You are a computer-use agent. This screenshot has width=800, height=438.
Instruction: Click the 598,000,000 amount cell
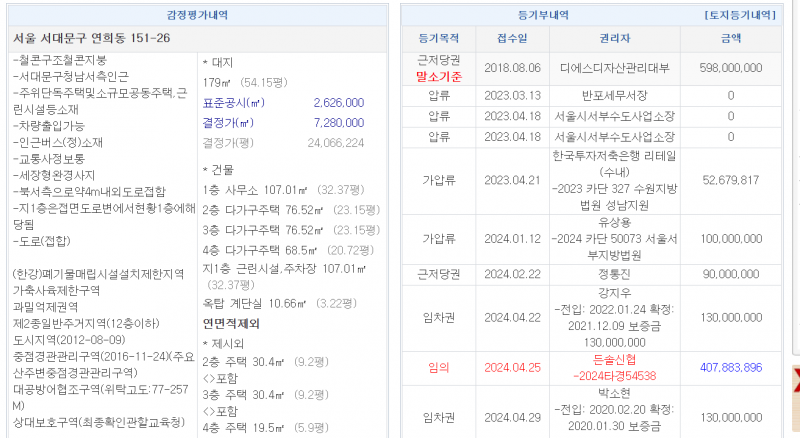point(731,67)
